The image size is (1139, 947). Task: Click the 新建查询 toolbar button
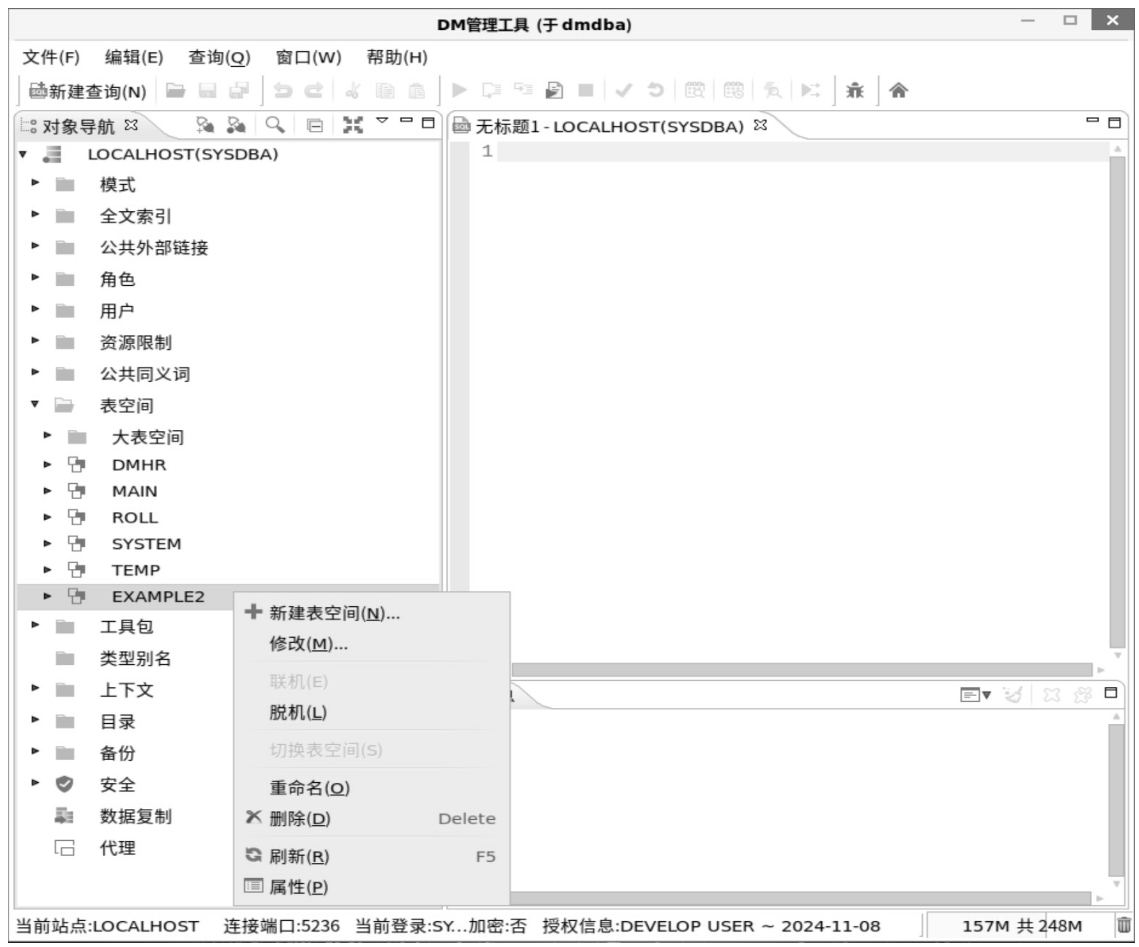pos(87,92)
